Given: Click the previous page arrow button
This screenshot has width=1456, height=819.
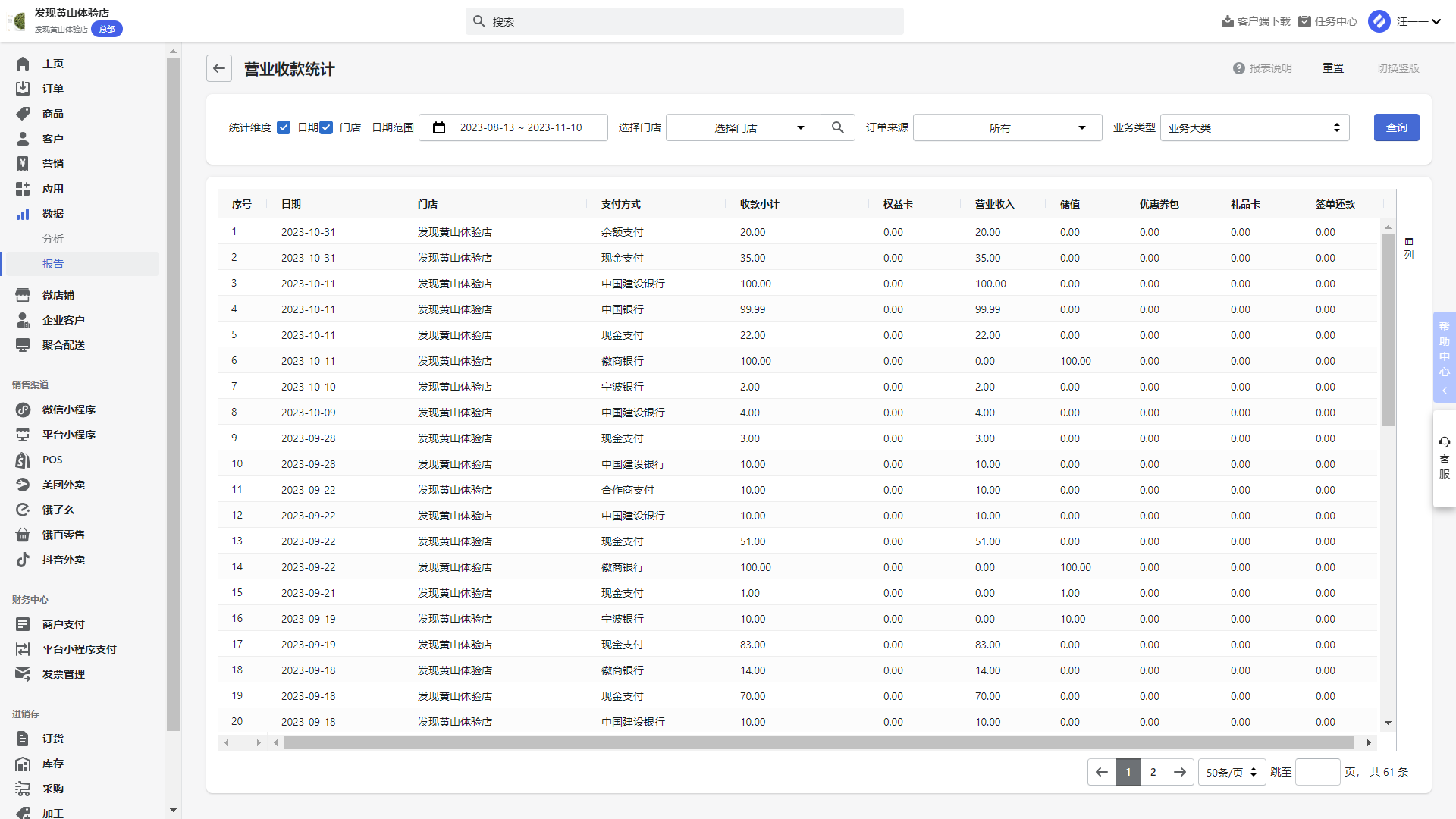Looking at the screenshot, I should point(1101,772).
